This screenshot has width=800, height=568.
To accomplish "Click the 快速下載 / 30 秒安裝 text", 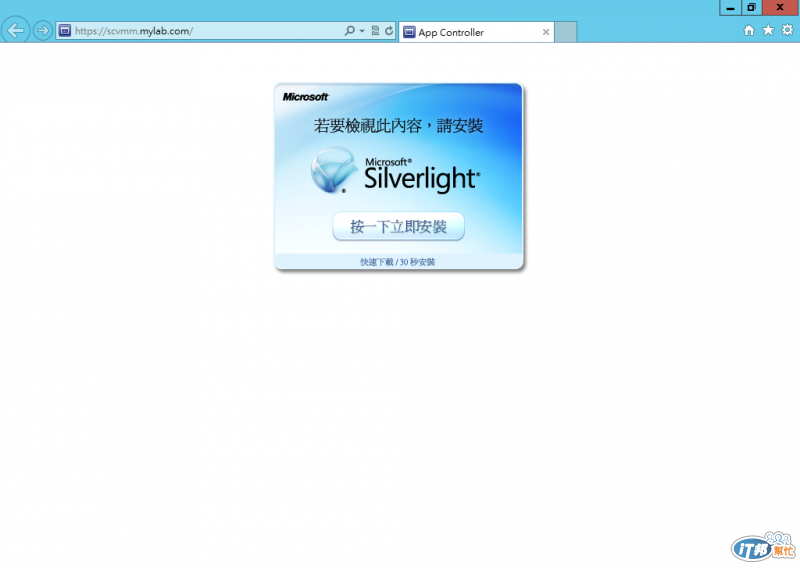I will pyautogui.click(x=397, y=262).
